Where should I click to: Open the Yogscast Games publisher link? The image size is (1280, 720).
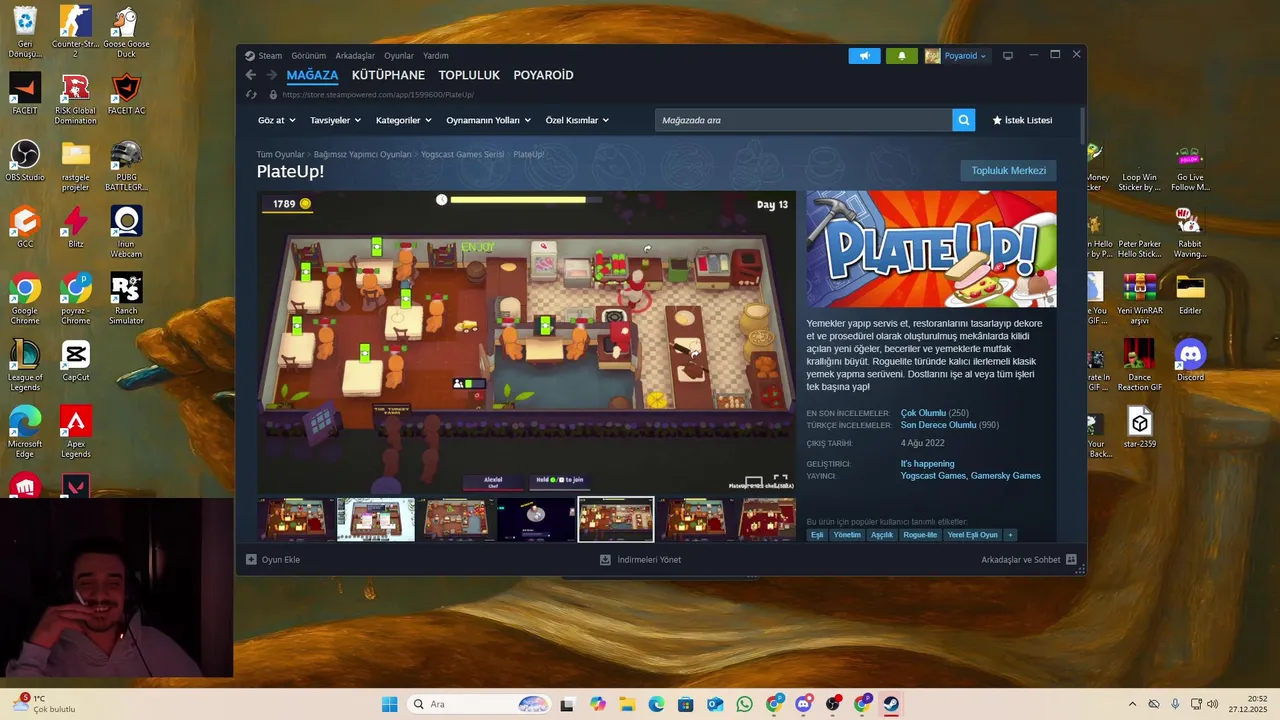(933, 476)
